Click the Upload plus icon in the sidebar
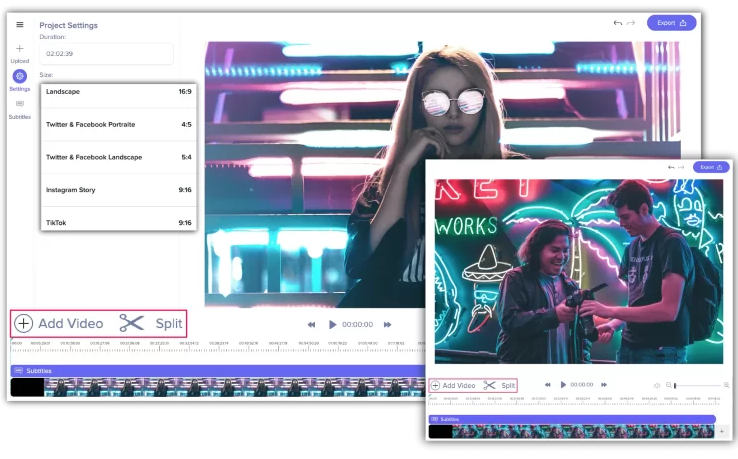The height and width of the screenshot is (459, 738). click(20, 48)
